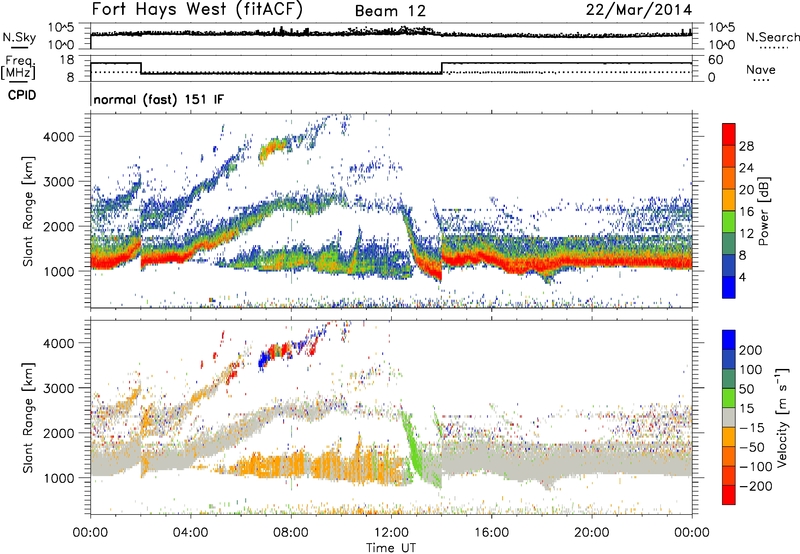
Task: Select the '4' tick on Power colorbar
Action: coord(743,278)
